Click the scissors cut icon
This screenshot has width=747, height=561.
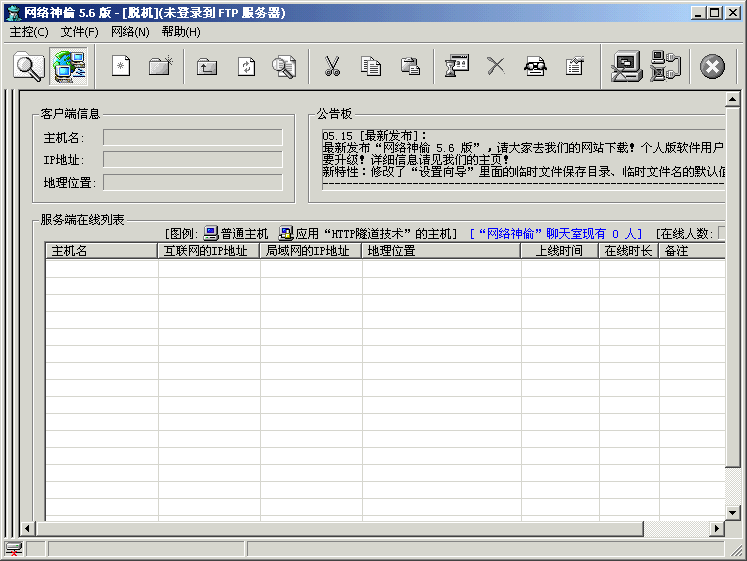(332, 67)
